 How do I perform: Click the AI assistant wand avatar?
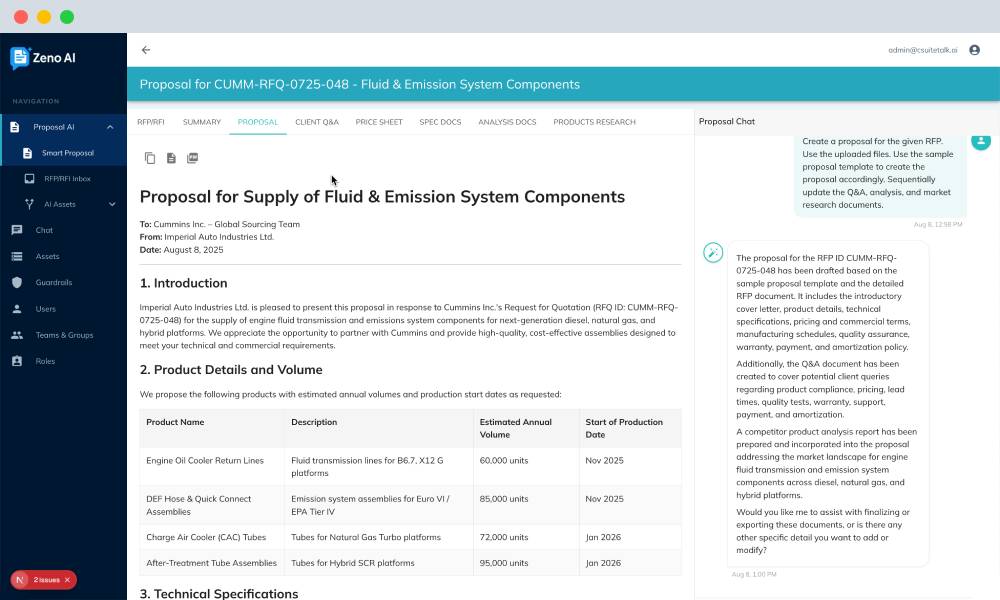(713, 252)
